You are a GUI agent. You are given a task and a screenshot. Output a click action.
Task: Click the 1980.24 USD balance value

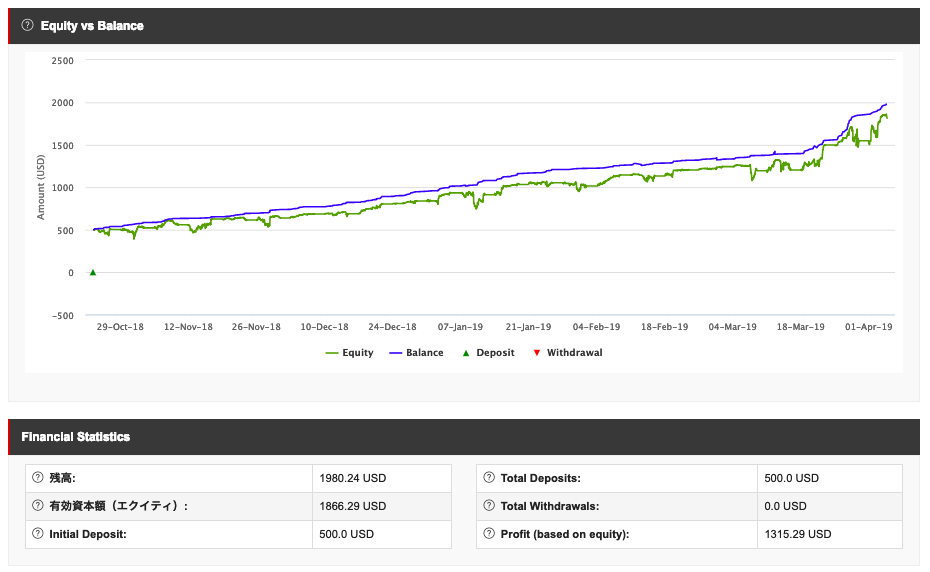coord(352,478)
